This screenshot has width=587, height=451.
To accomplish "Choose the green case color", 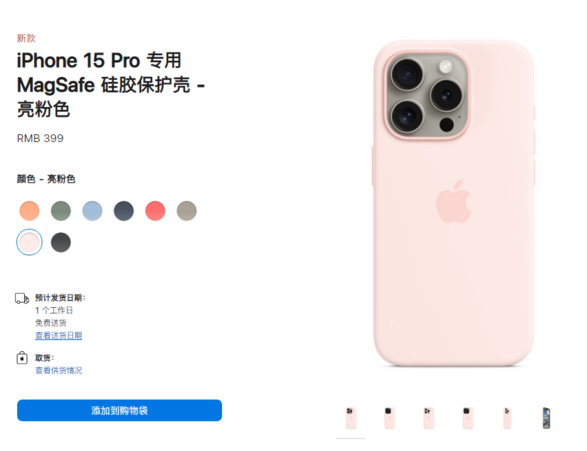I will click(x=61, y=211).
